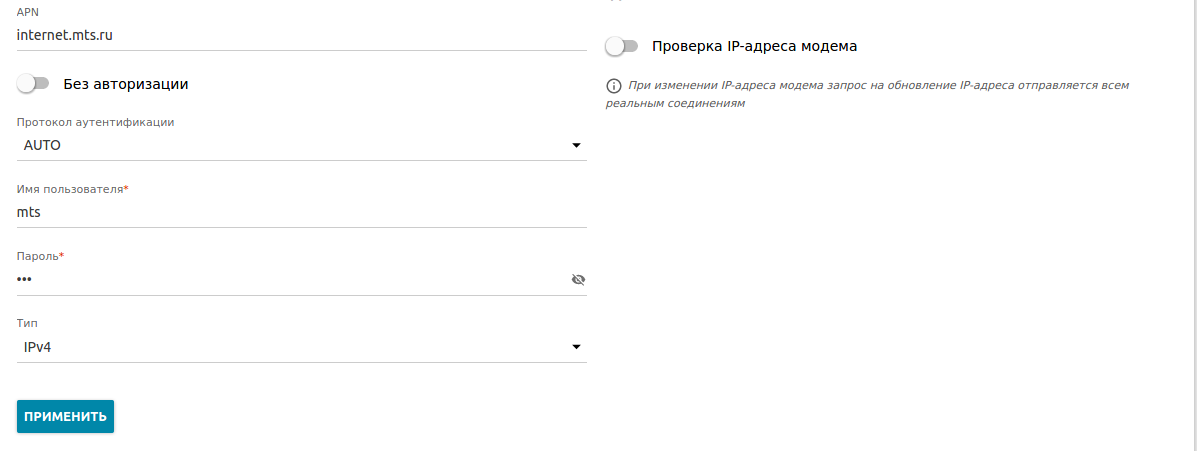Show the password with the eye icon
Screen dimensions: 1197x451
(x=577, y=280)
